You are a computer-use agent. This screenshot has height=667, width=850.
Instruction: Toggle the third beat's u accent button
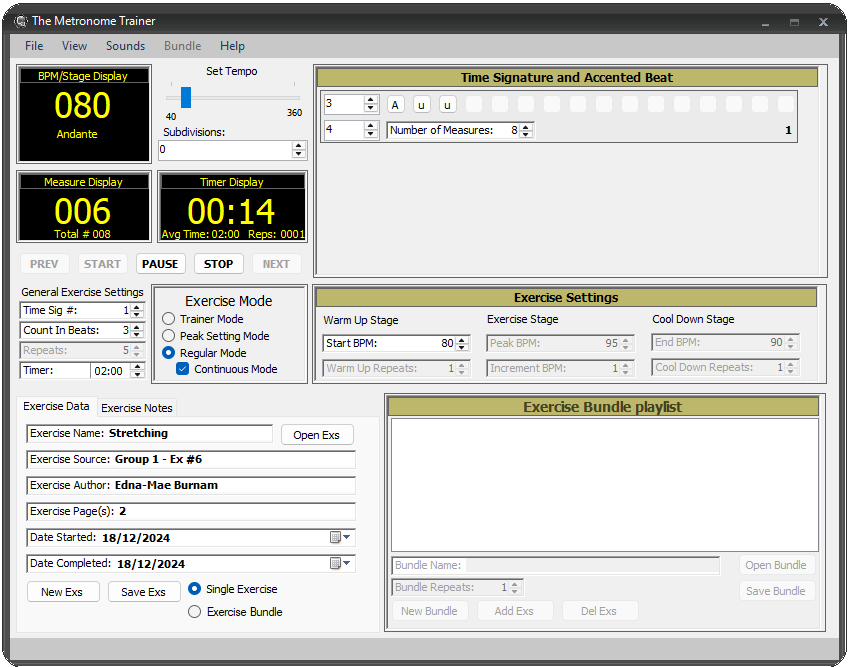point(446,104)
